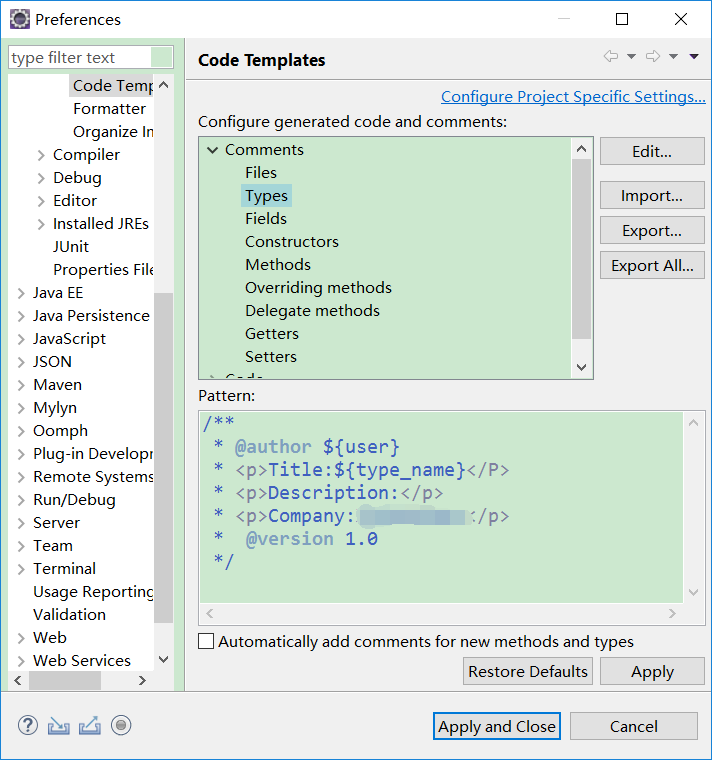
Task: Expand the Java EE preferences node
Action: 22,293
